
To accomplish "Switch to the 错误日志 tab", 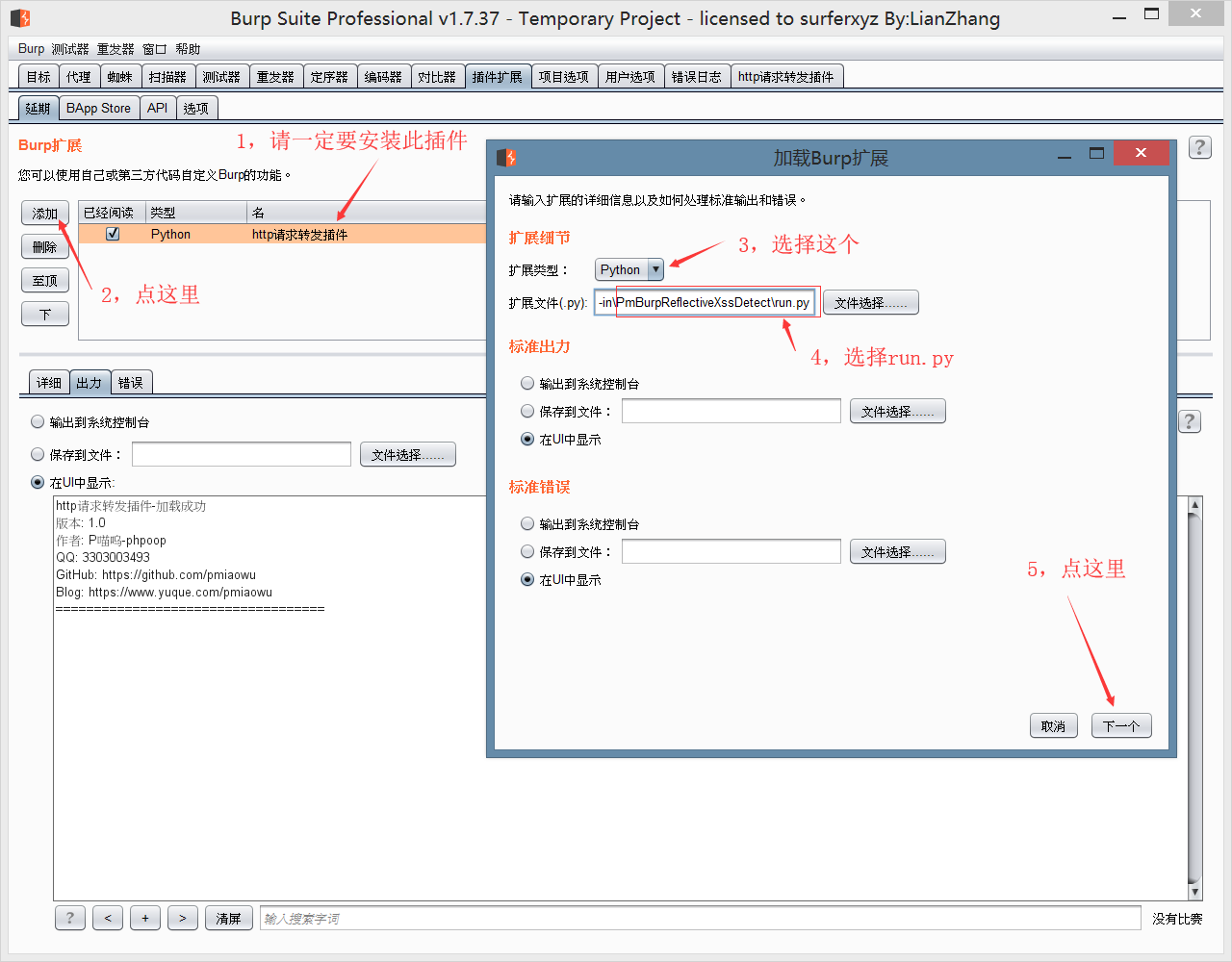I will pos(697,77).
